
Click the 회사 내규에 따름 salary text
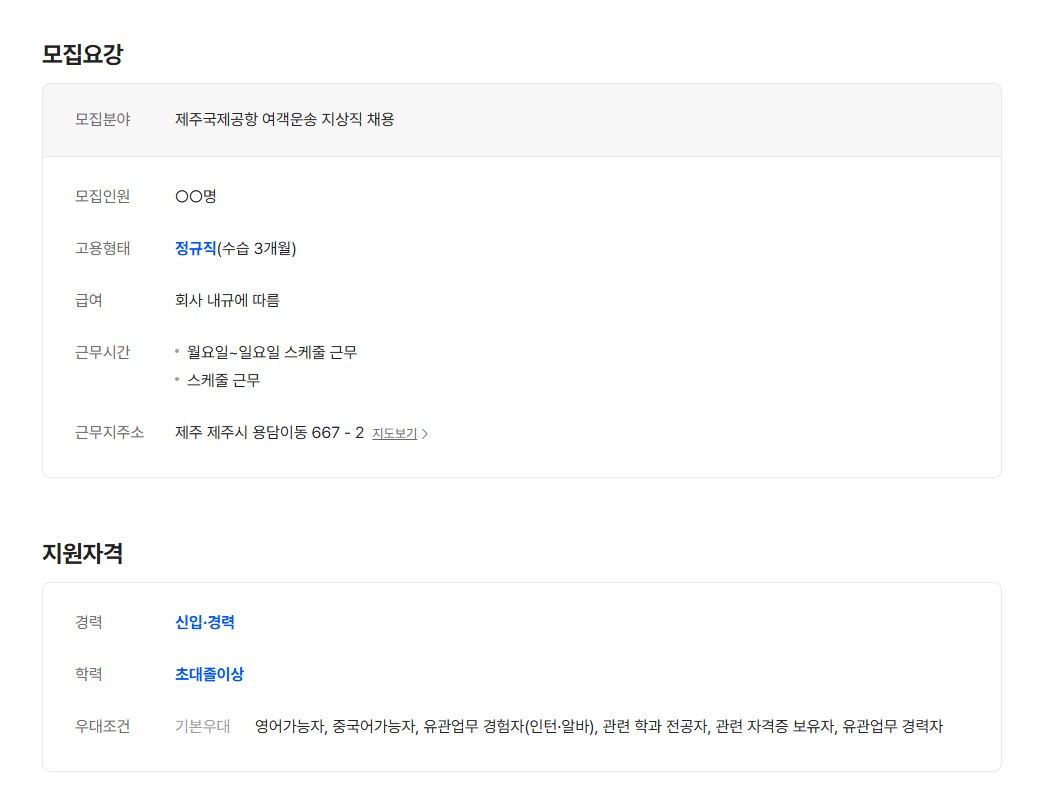pyautogui.click(x=227, y=300)
